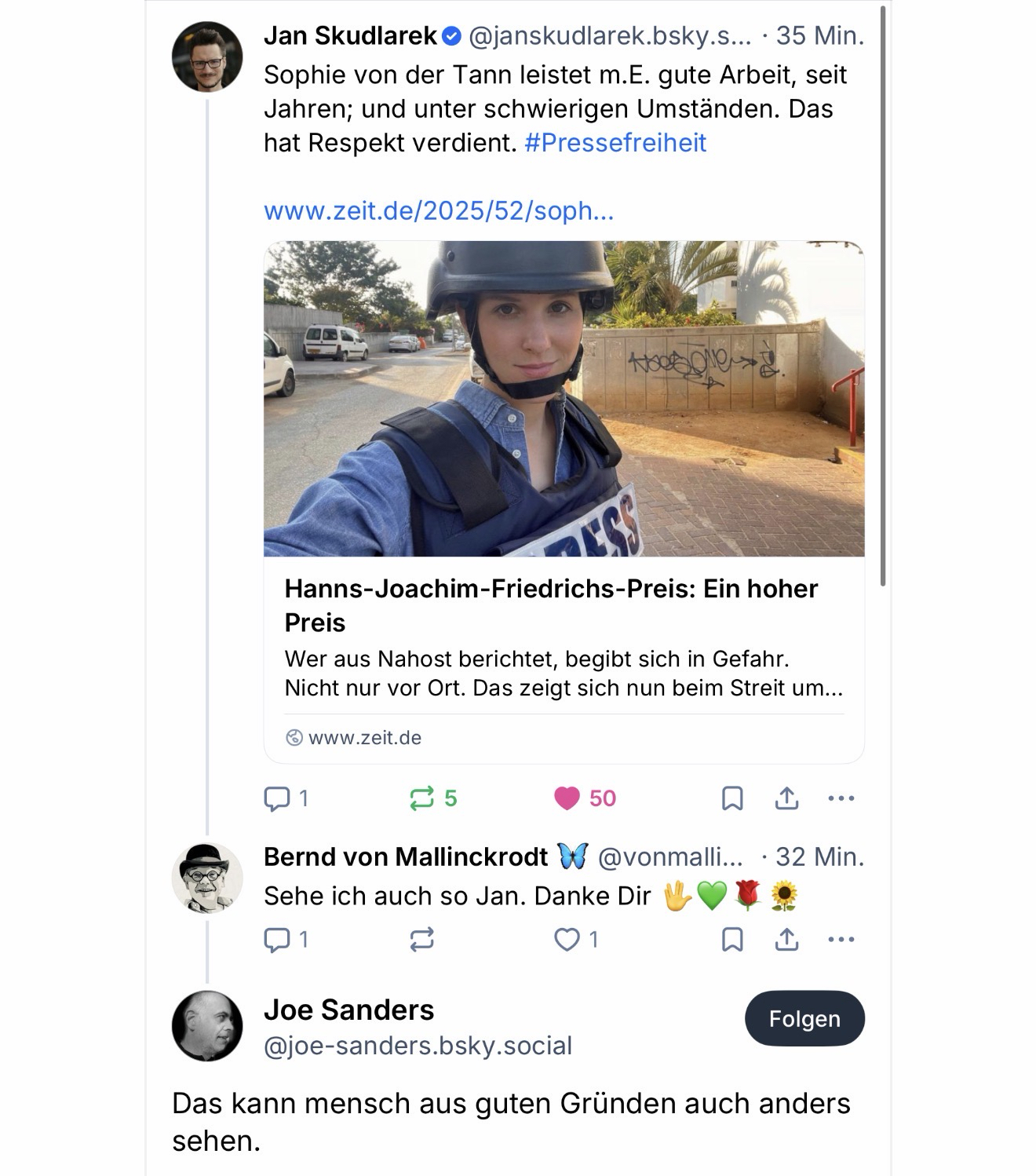Screen dimensions: 1036x1176
Task: Open more options on Jan Skudlarek's post
Action: pos(841,798)
